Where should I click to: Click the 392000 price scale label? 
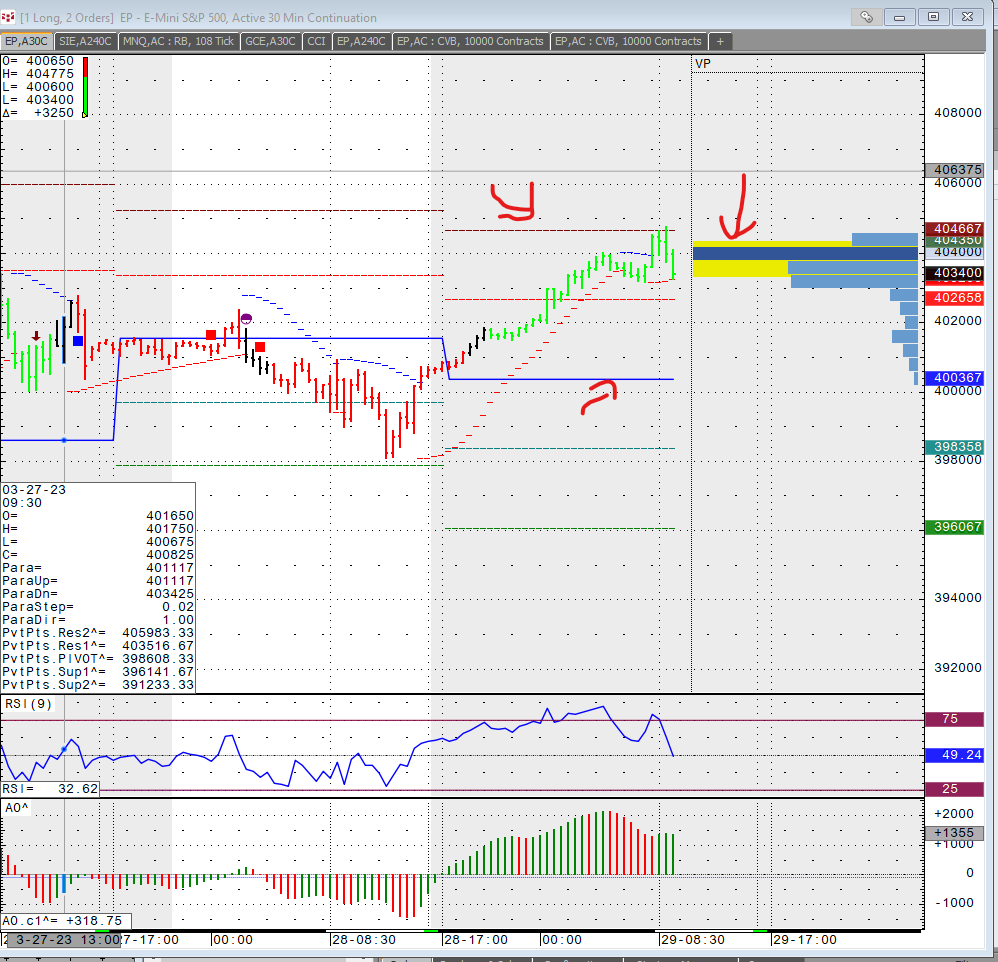(957, 668)
